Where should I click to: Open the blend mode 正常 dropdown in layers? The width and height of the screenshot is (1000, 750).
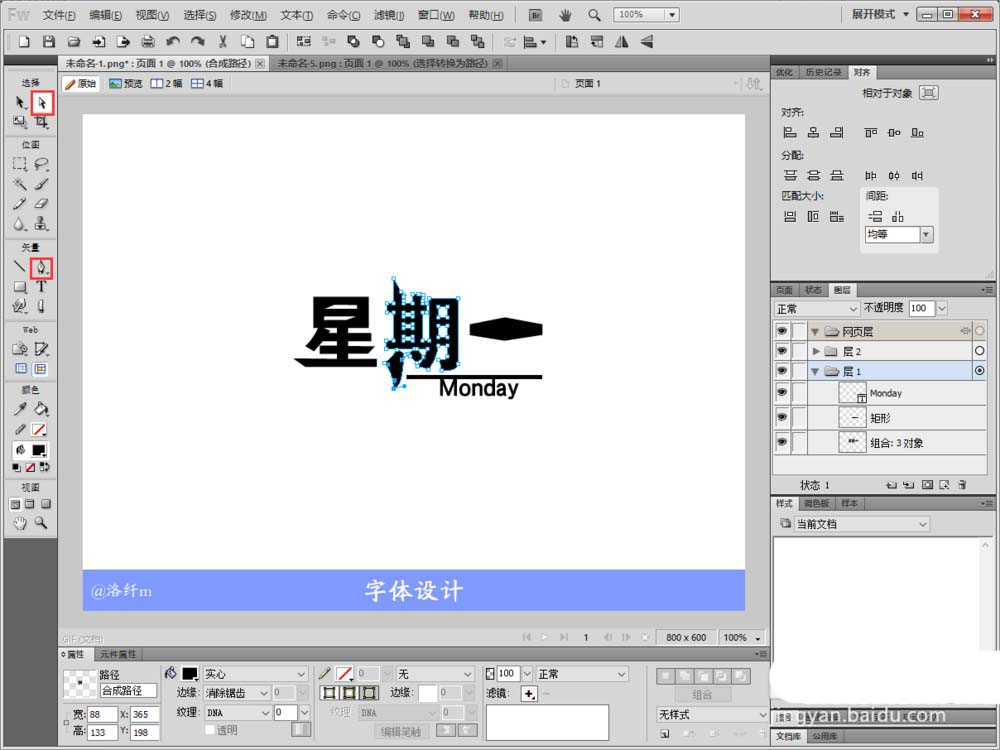click(816, 309)
